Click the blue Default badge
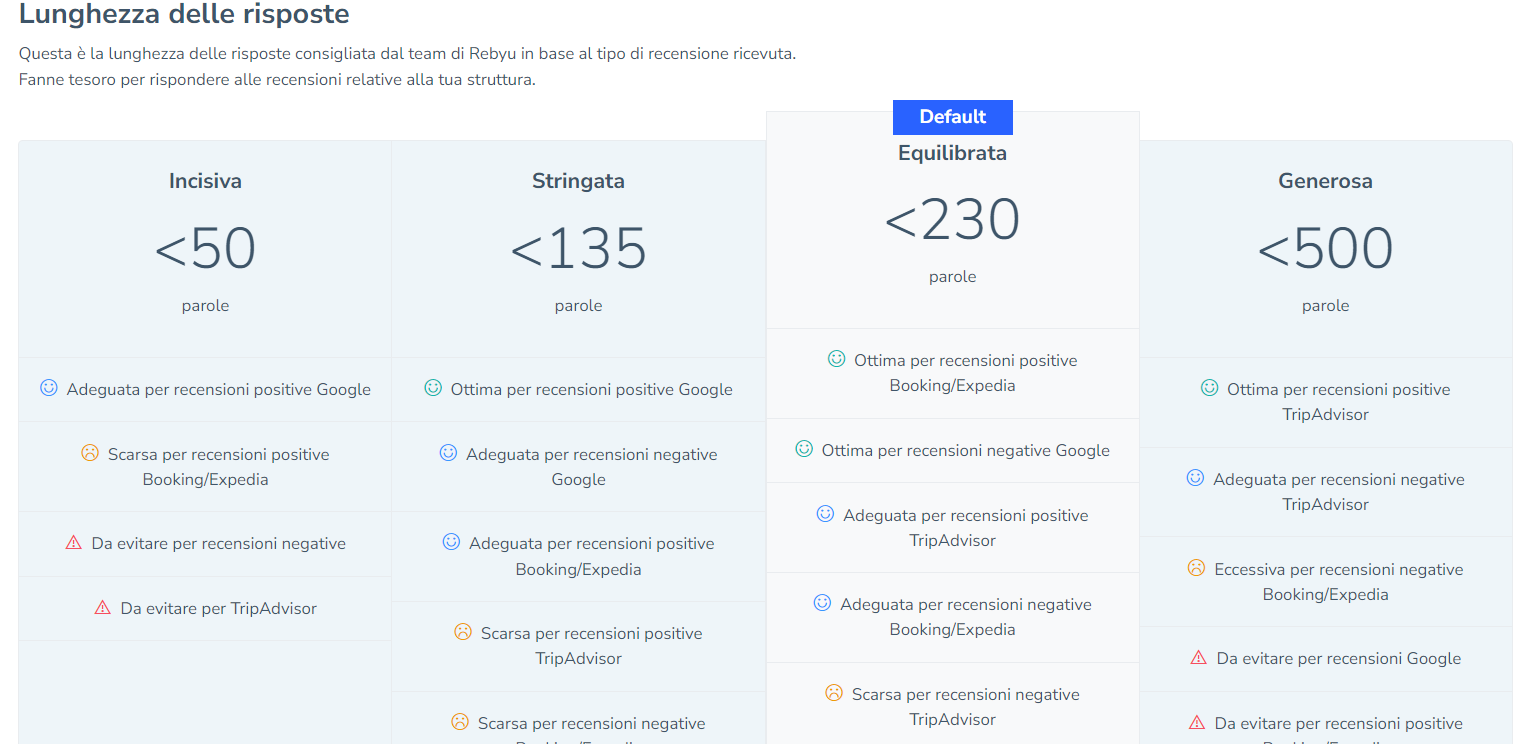The height and width of the screenshot is (744, 1518). click(952, 117)
